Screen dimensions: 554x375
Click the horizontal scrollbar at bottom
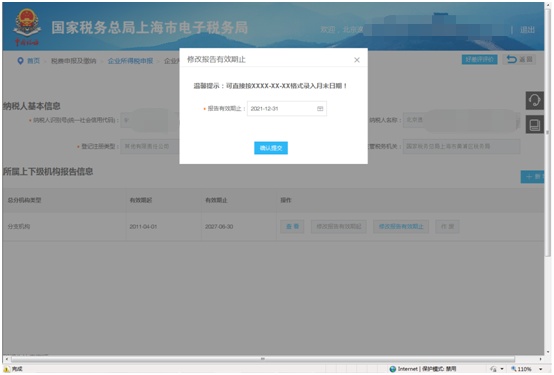263,359
